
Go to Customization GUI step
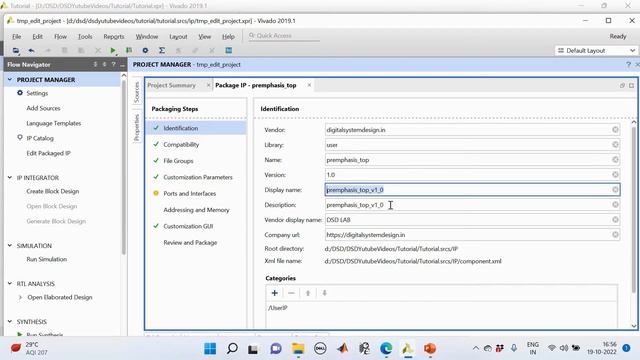point(188,226)
